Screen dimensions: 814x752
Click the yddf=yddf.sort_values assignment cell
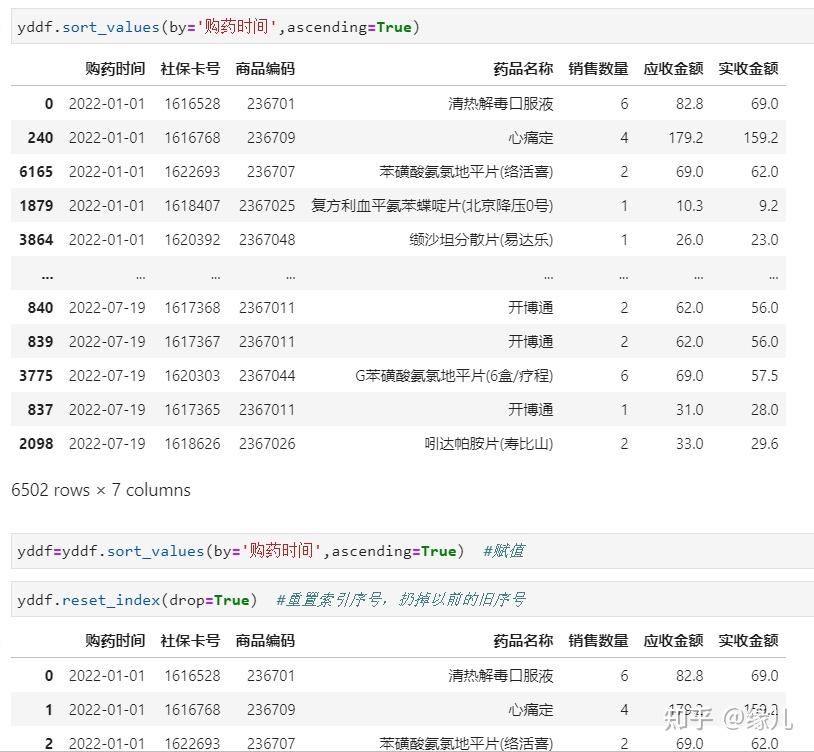(412, 551)
